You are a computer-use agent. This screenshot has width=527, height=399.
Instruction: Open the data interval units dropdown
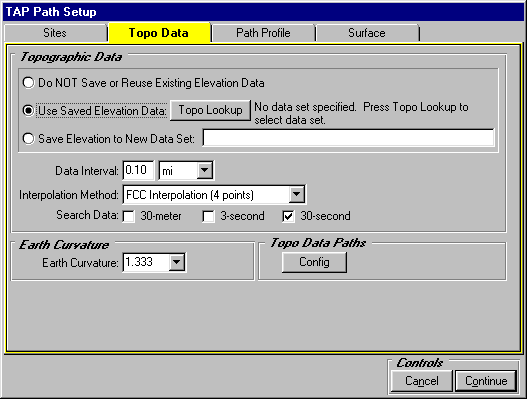click(205, 170)
